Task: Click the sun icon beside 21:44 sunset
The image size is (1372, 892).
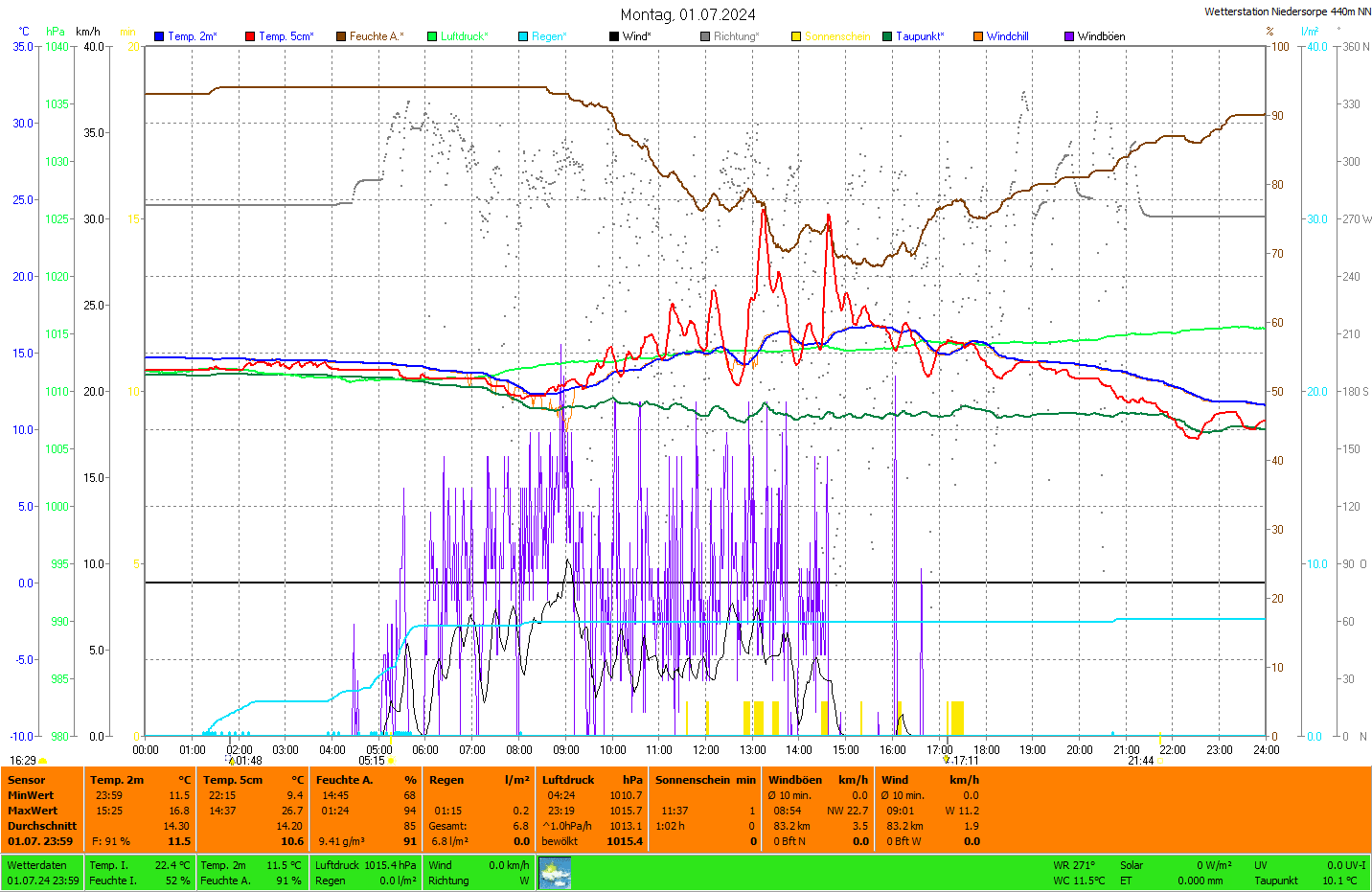Action: click(1159, 761)
